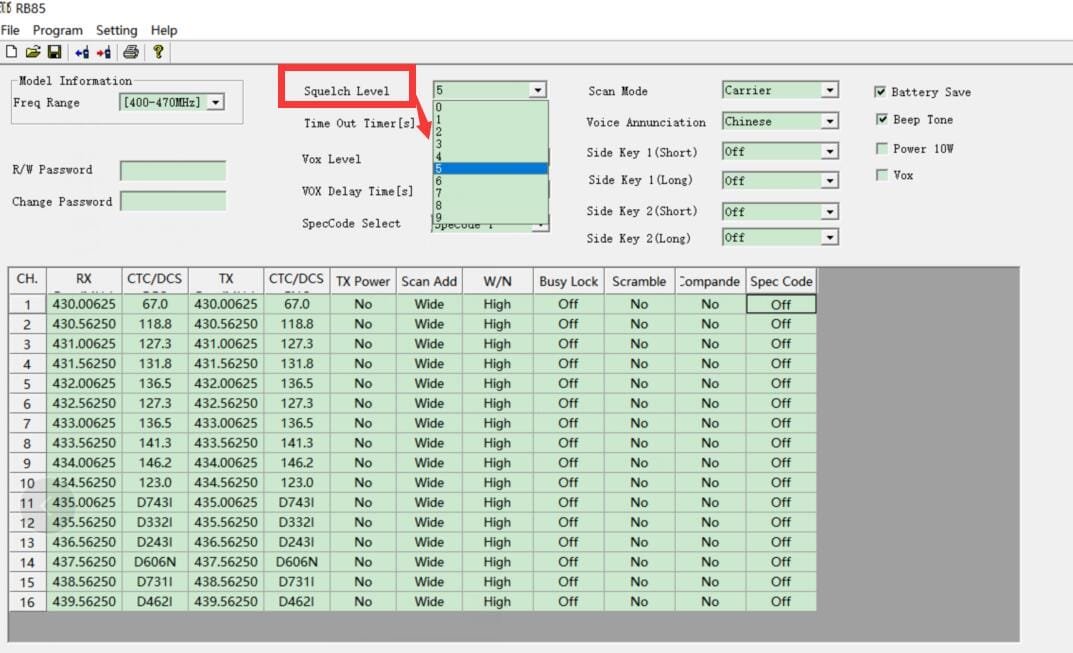Viewport: 1073px width, 653px height.
Task: Open the Side Key 1(Short) dropdown
Action: pyautogui.click(x=829, y=151)
